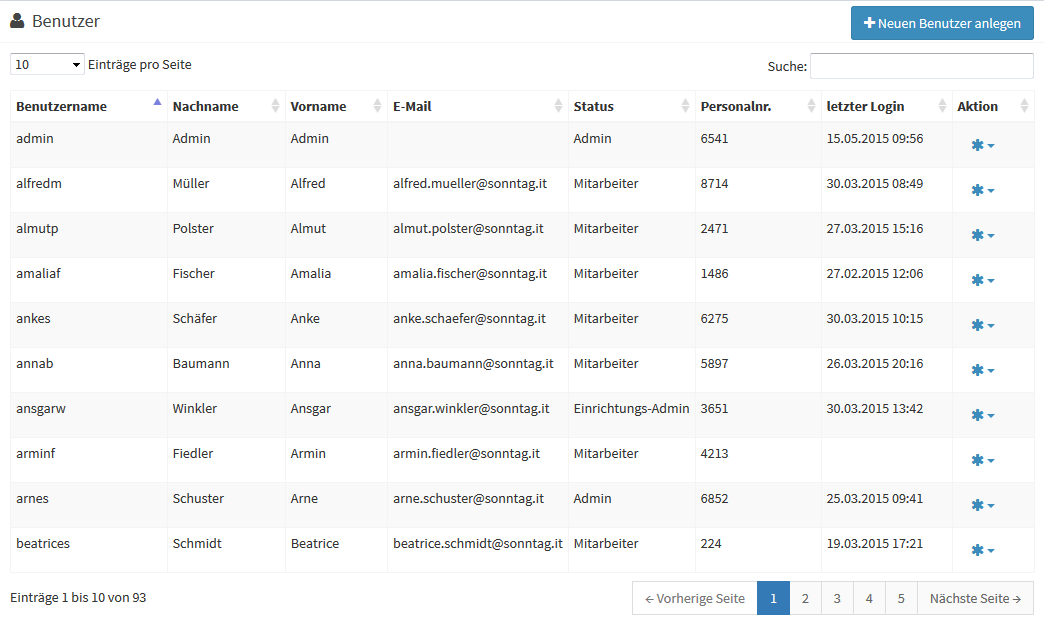Expand action dropdown for annab
The width and height of the screenshot is (1044, 630).
982,371
